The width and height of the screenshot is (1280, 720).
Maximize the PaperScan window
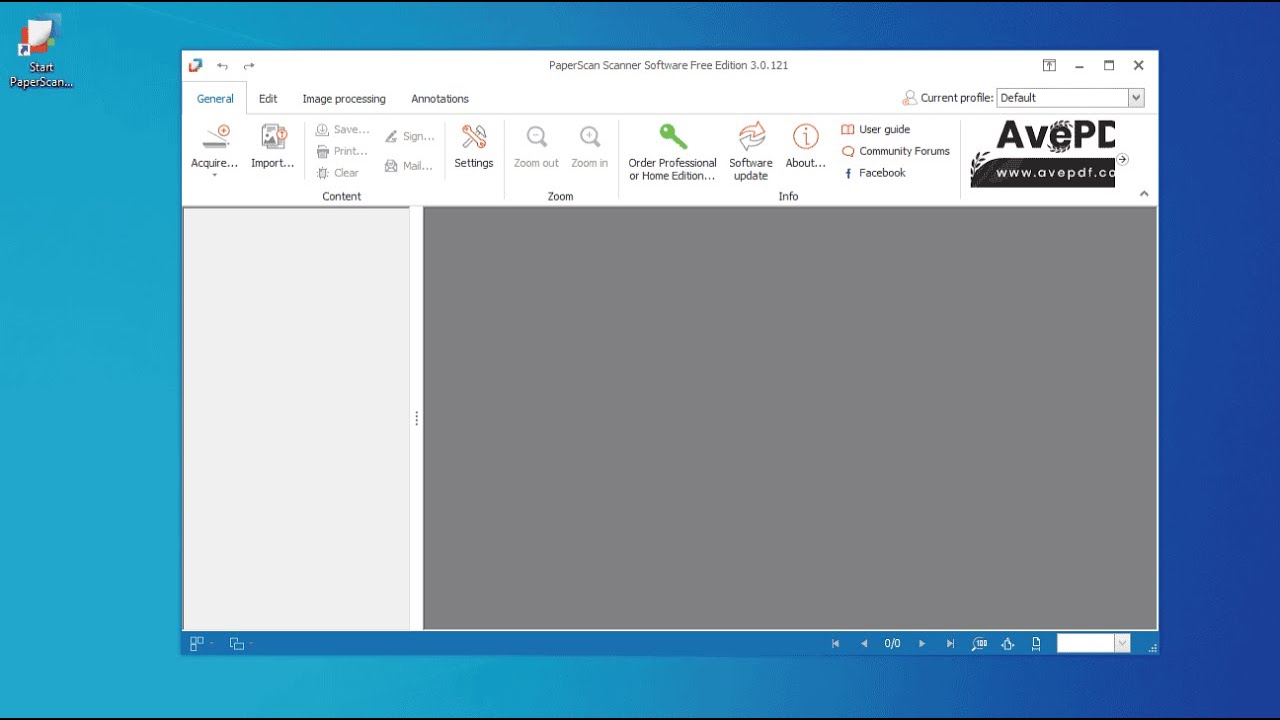[x=1109, y=65]
